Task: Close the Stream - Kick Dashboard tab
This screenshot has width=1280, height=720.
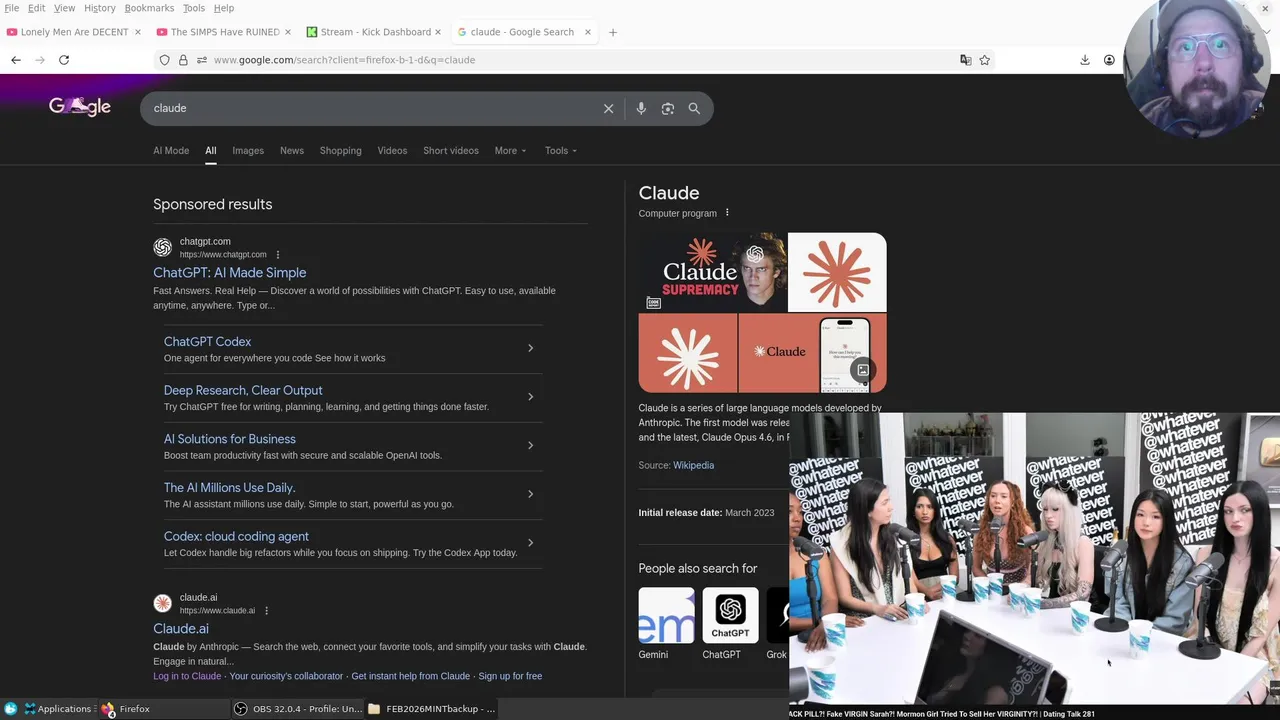Action: click(437, 32)
